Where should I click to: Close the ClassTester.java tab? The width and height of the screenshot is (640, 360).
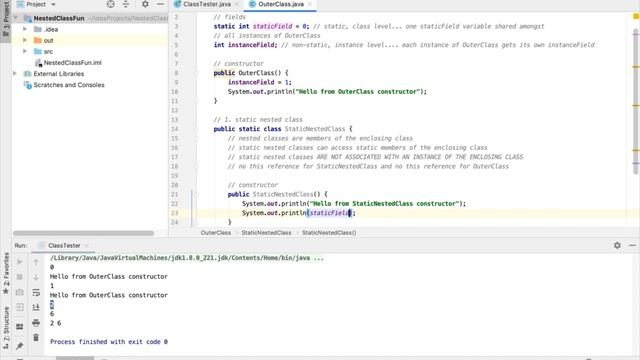pyautogui.click(x=237, y=4)
